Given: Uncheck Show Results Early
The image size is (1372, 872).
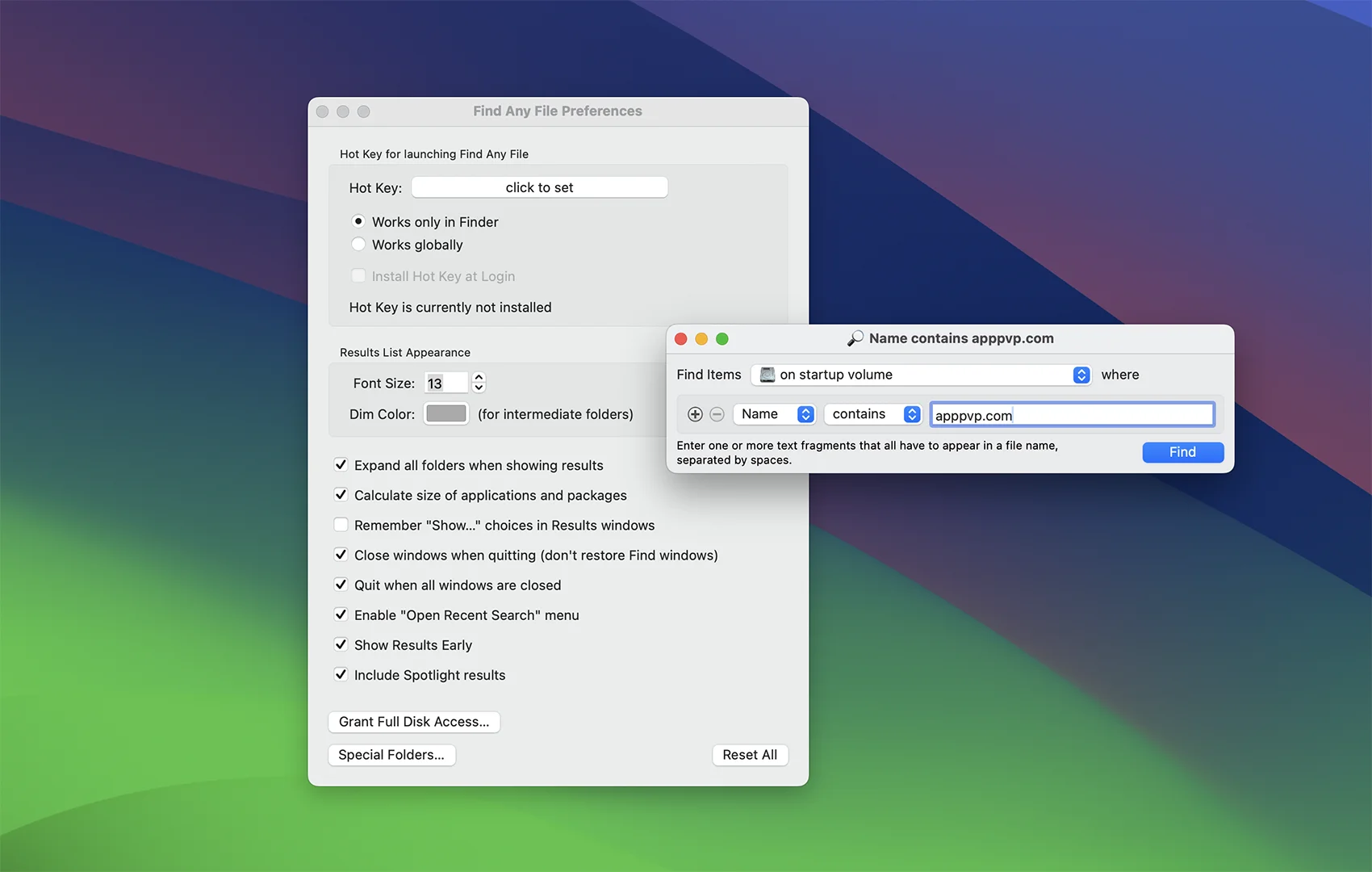Looking at the screenshot, I should point(341,644).
